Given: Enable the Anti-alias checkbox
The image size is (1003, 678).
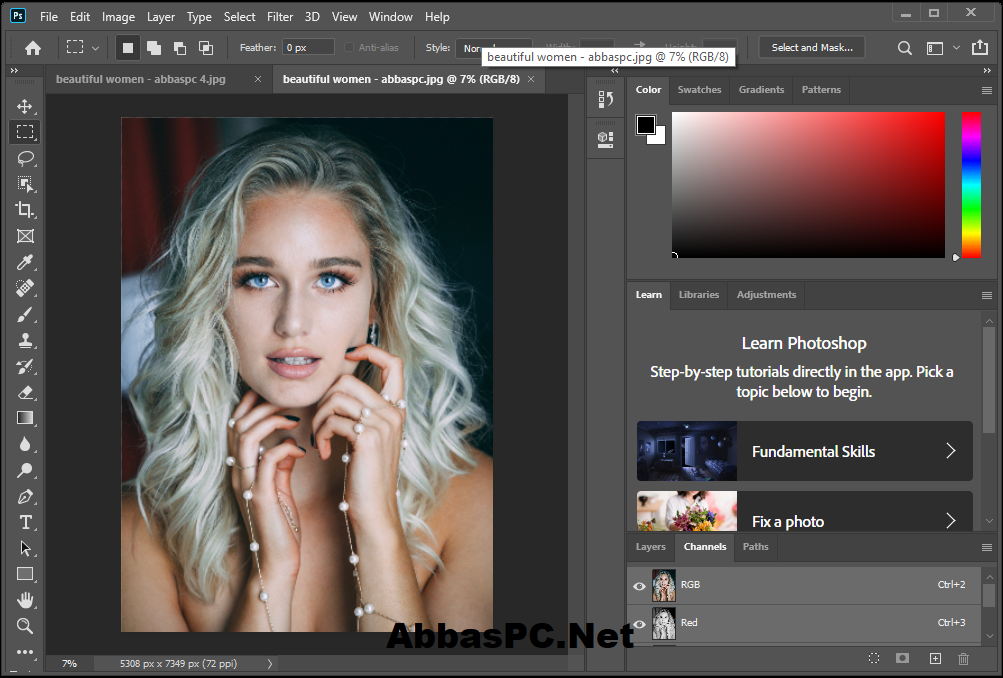Looking at the screenshot, I should click(x=345, y=47).
